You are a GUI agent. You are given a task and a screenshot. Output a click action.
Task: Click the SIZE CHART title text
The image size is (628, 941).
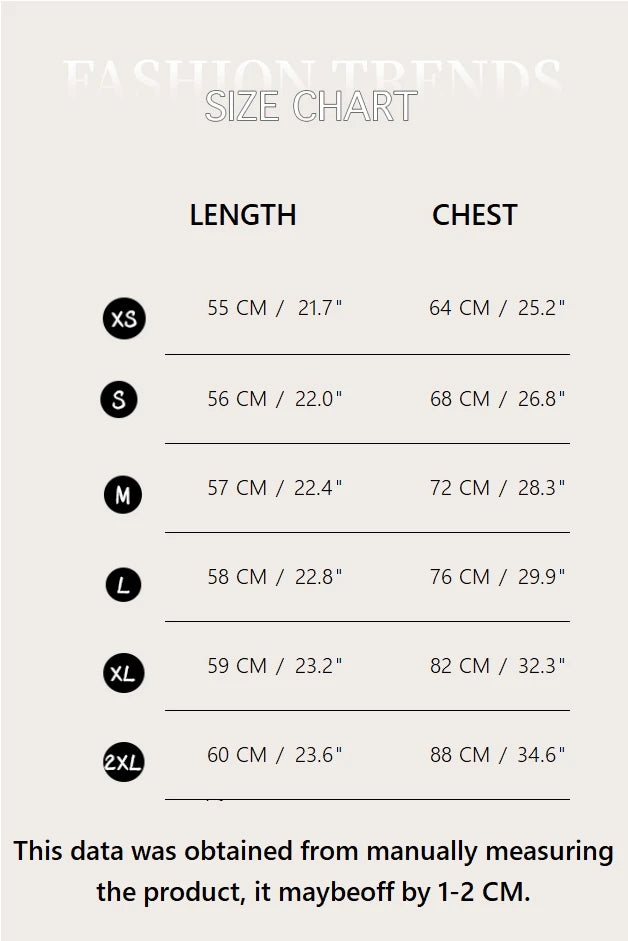pyautogui.click(x=310, y=106)
